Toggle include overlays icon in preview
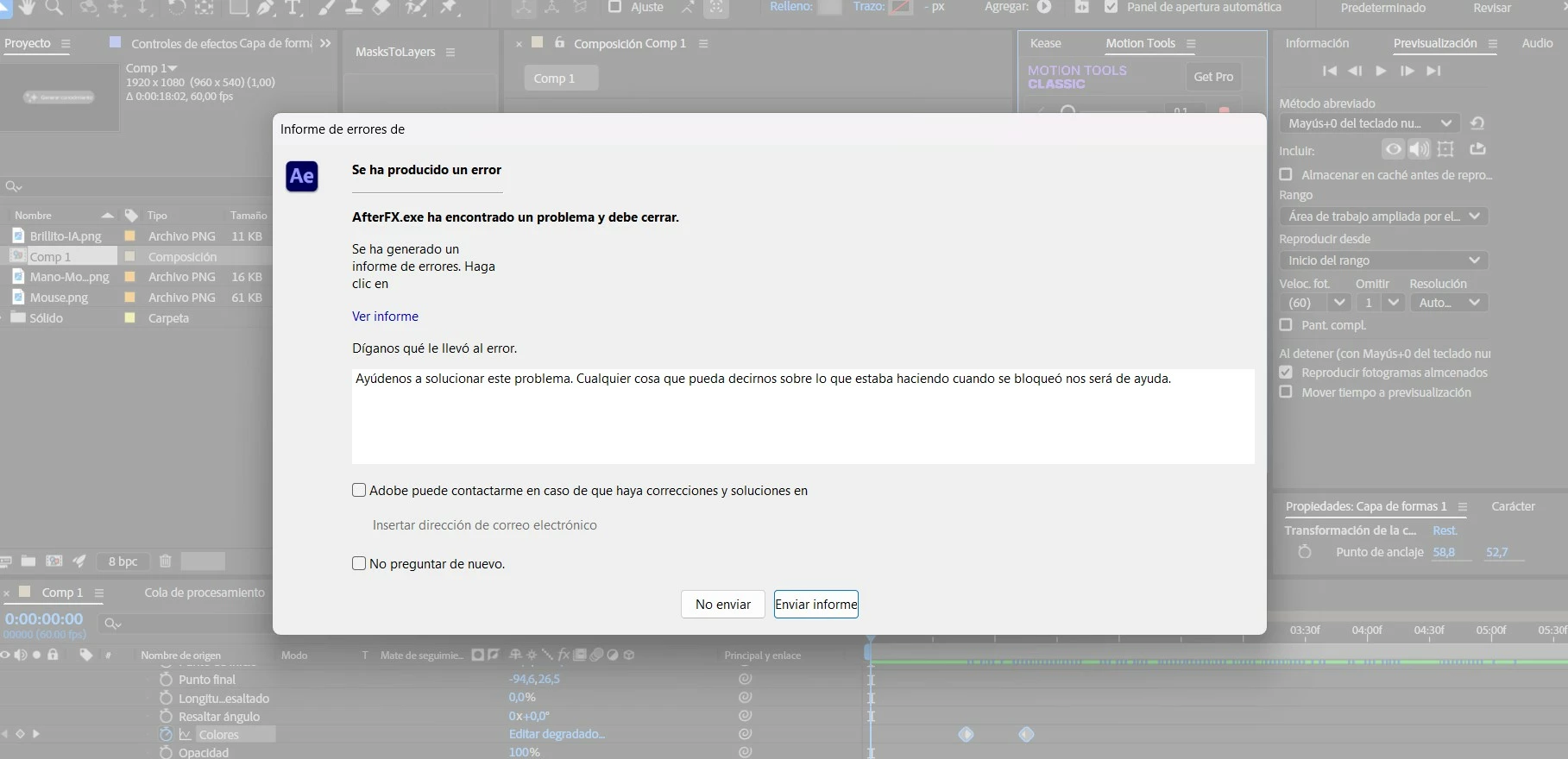Screen dimensions: 1568x759 [x=1446, y=149]
